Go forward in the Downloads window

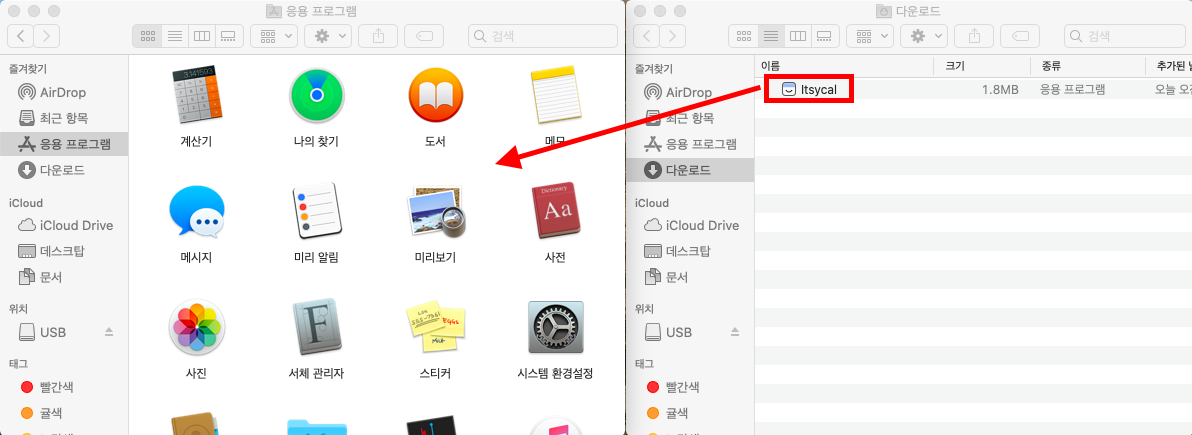(x=673, y=35)
